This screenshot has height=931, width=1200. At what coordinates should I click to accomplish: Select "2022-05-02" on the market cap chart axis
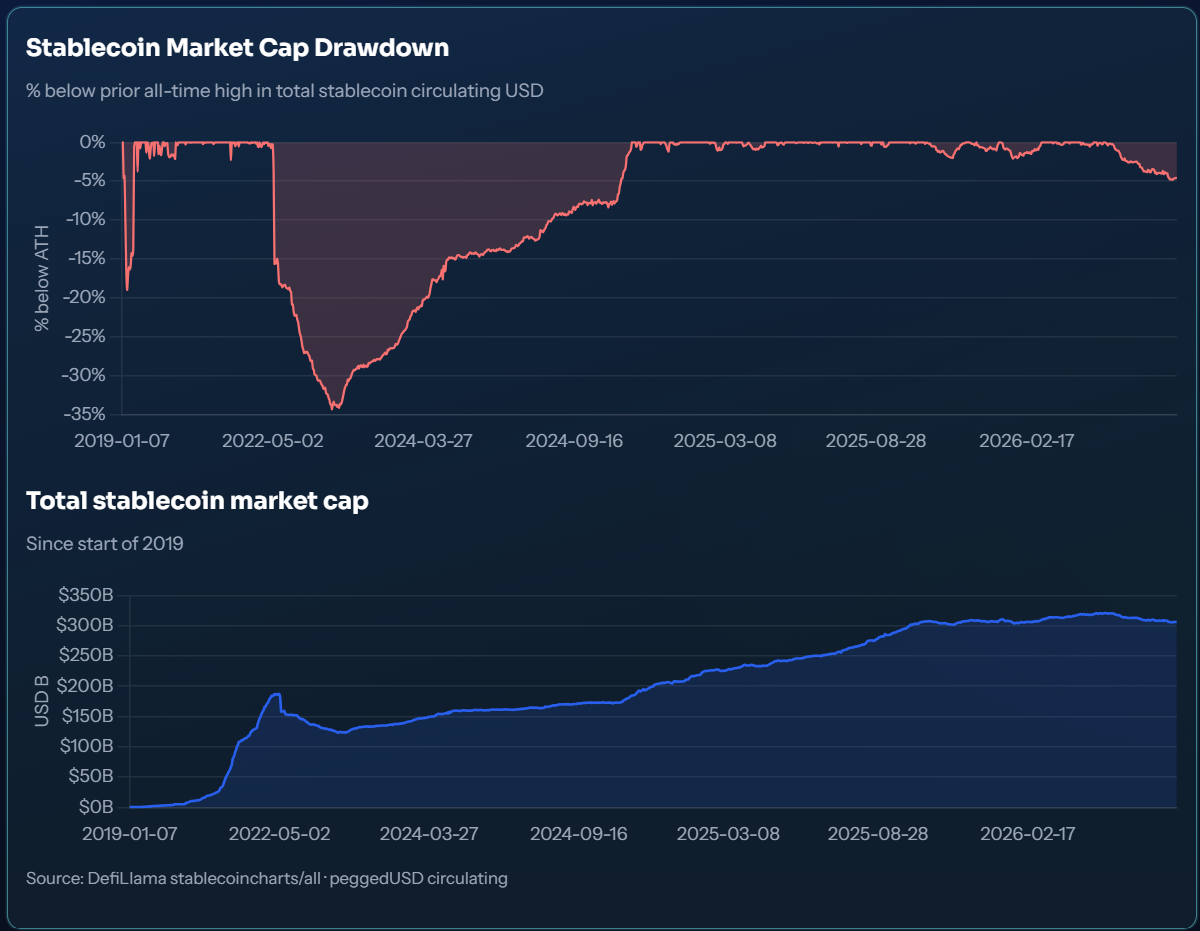280,834
